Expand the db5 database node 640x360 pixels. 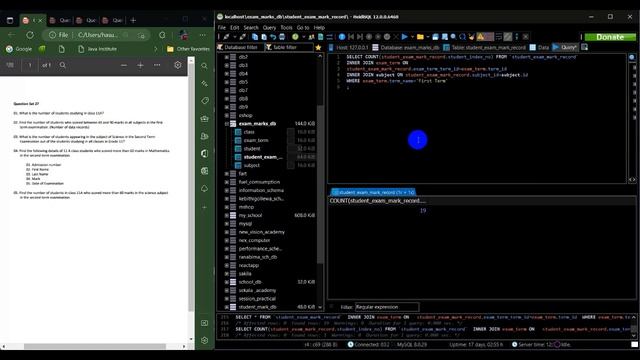pyautogui.click(x=227, y=82)
